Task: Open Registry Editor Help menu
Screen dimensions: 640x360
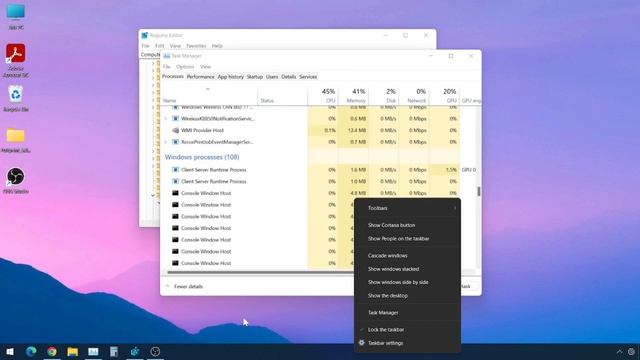Action: click(x=217, y=46)
